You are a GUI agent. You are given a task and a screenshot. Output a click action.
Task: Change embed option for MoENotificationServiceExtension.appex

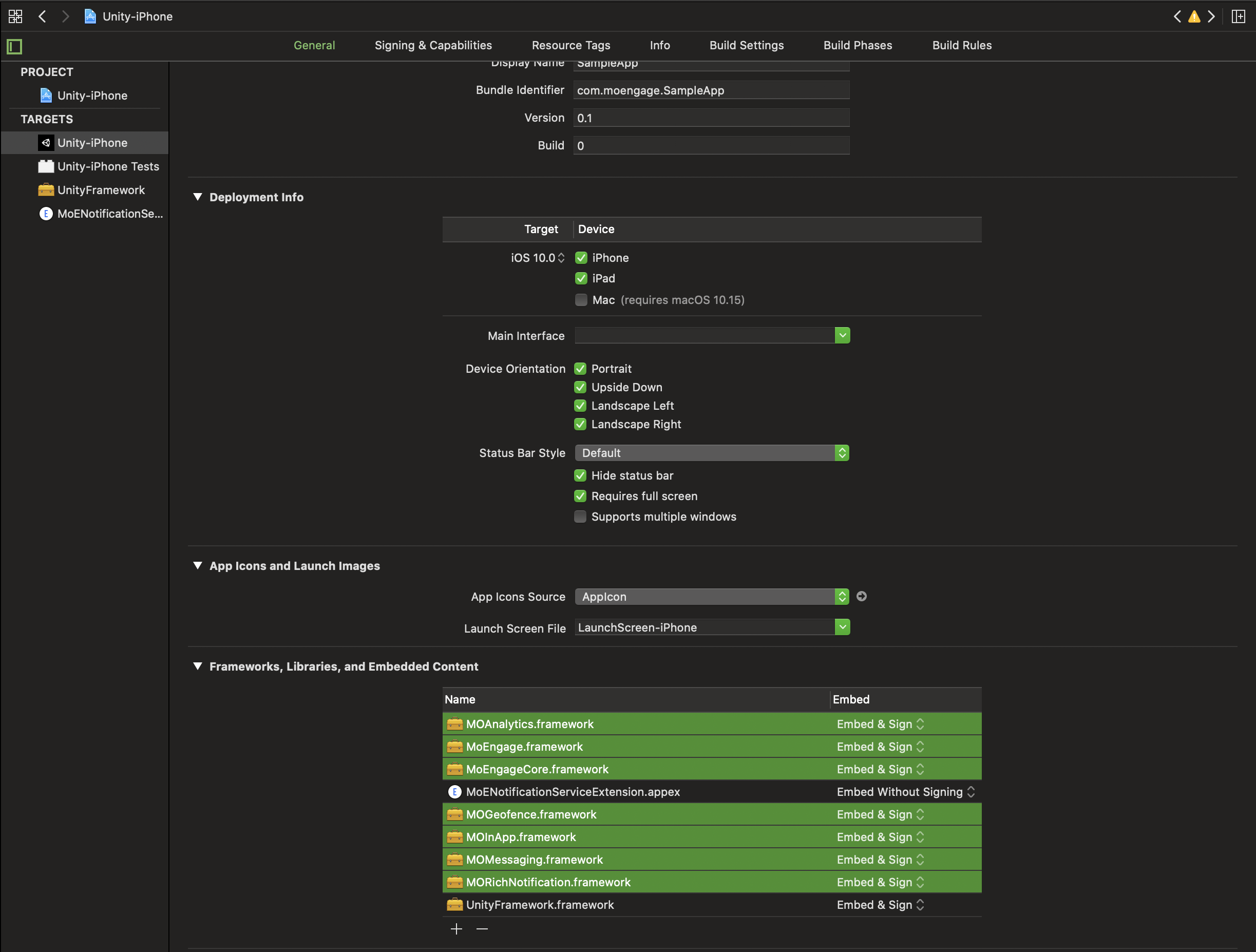point(906,791)
